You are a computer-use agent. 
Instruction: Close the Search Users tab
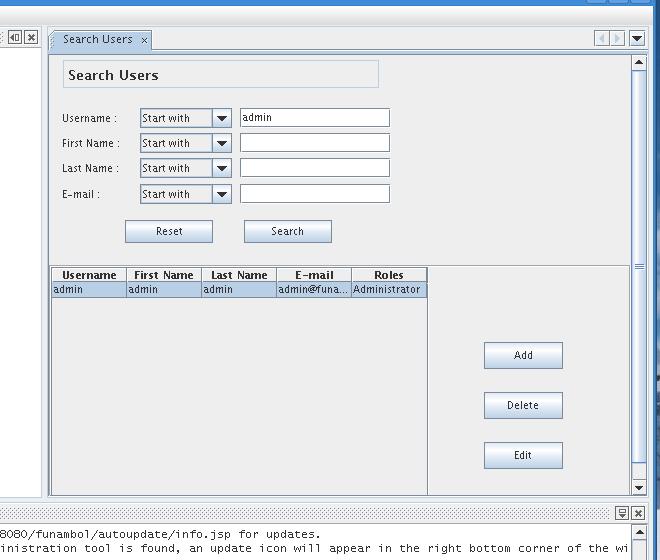pos(144,40)
